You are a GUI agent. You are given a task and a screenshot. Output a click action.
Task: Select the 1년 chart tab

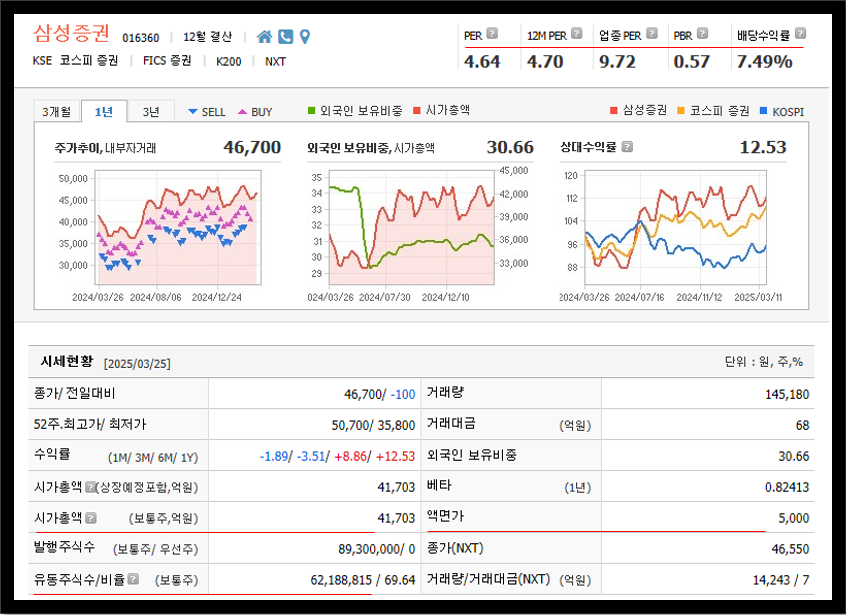[x=104, y=112]
